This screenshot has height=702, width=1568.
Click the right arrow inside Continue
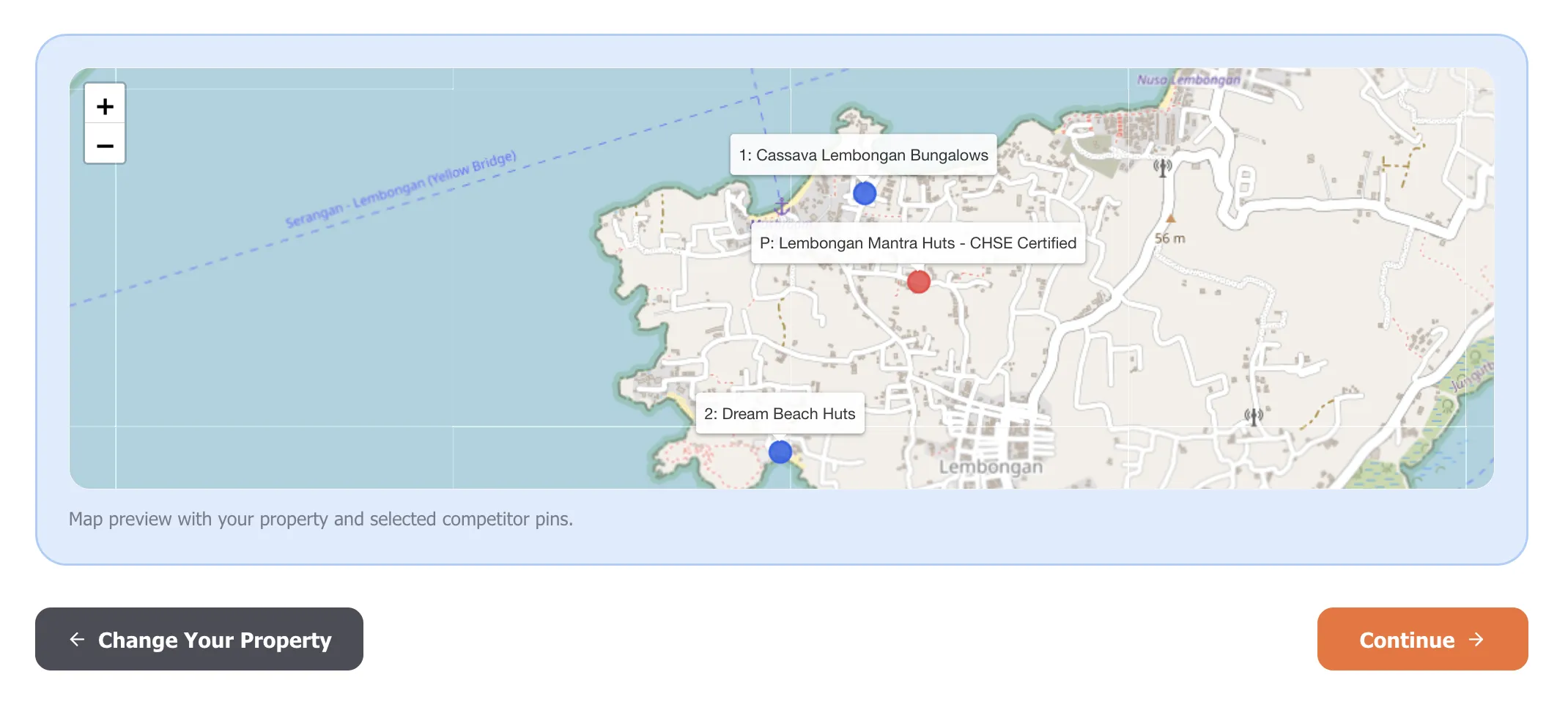[x=1475, y=640]
